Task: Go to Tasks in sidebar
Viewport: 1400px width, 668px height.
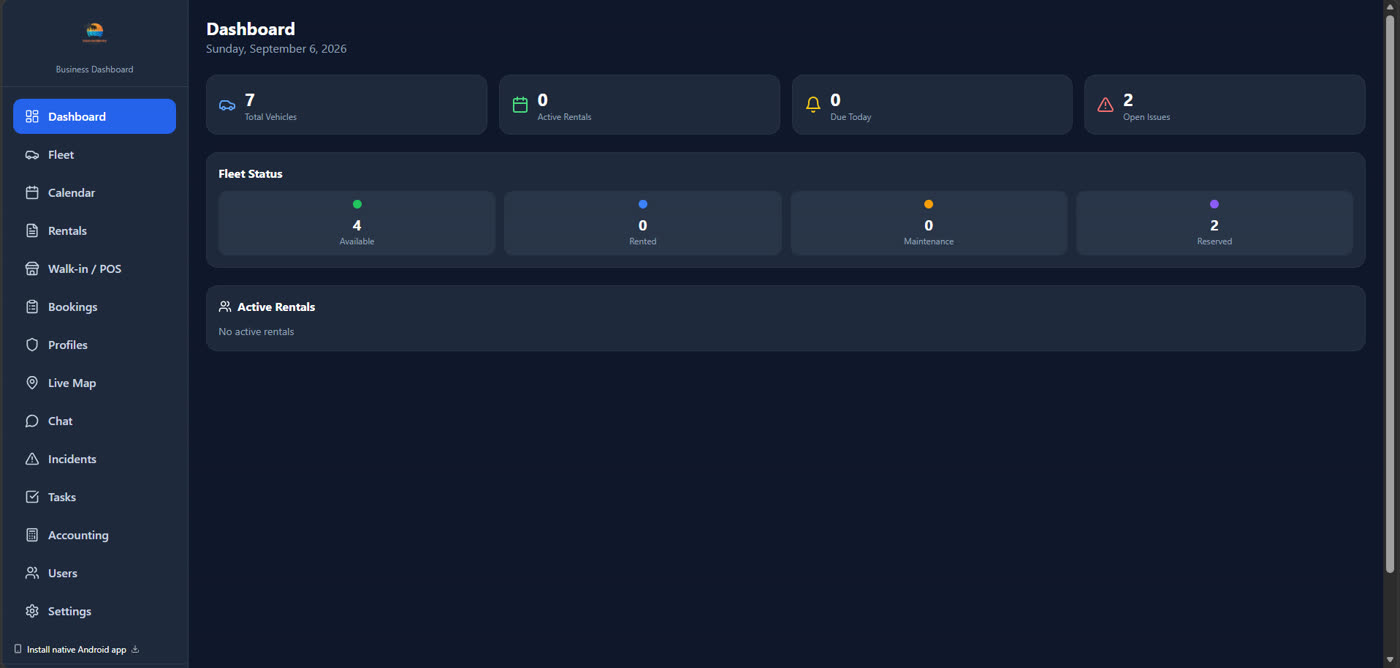Action: [x=94, y=497]
